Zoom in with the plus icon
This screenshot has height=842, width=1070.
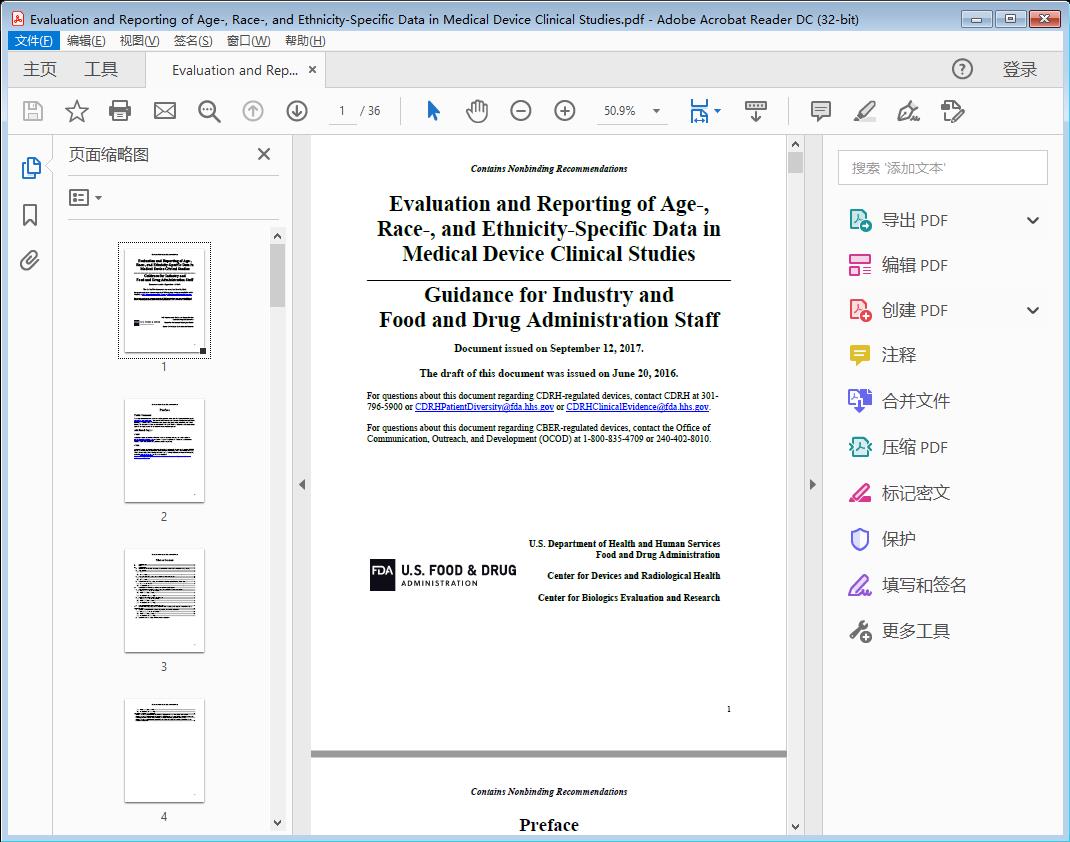click(564, 111)
